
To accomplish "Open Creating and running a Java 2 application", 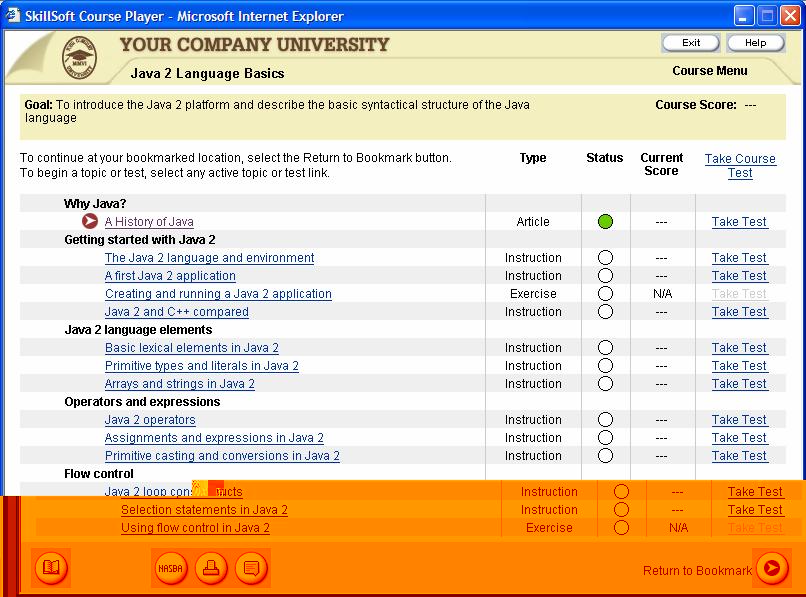I will [218, 294].
